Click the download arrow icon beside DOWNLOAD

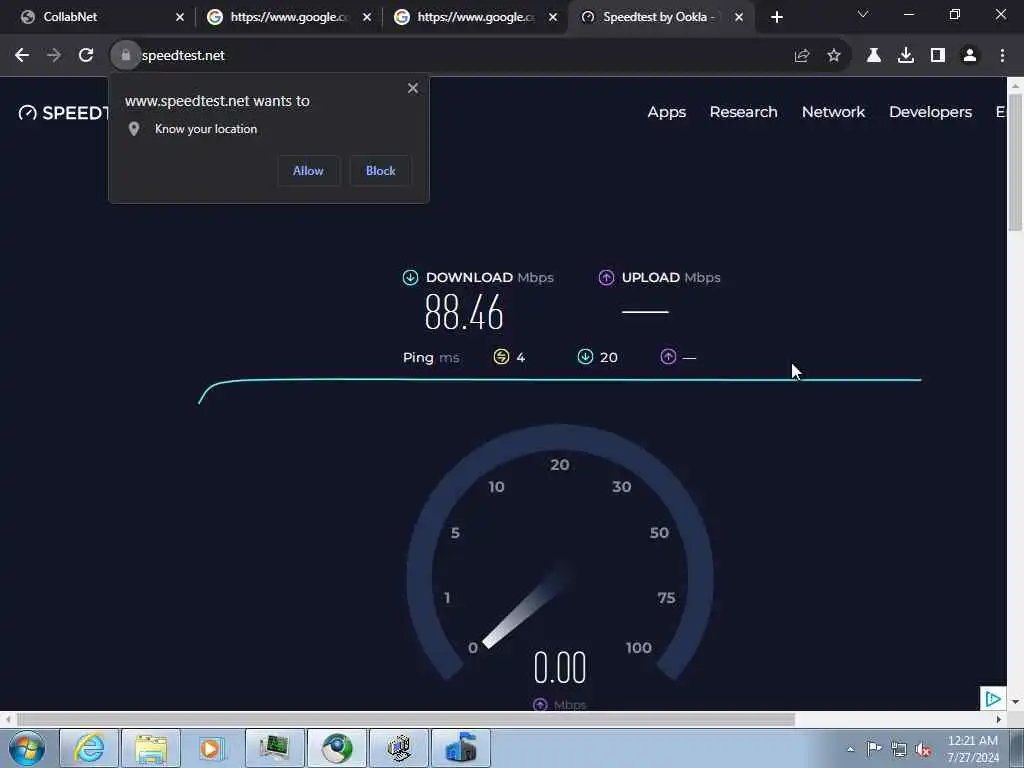pos(410,278)
